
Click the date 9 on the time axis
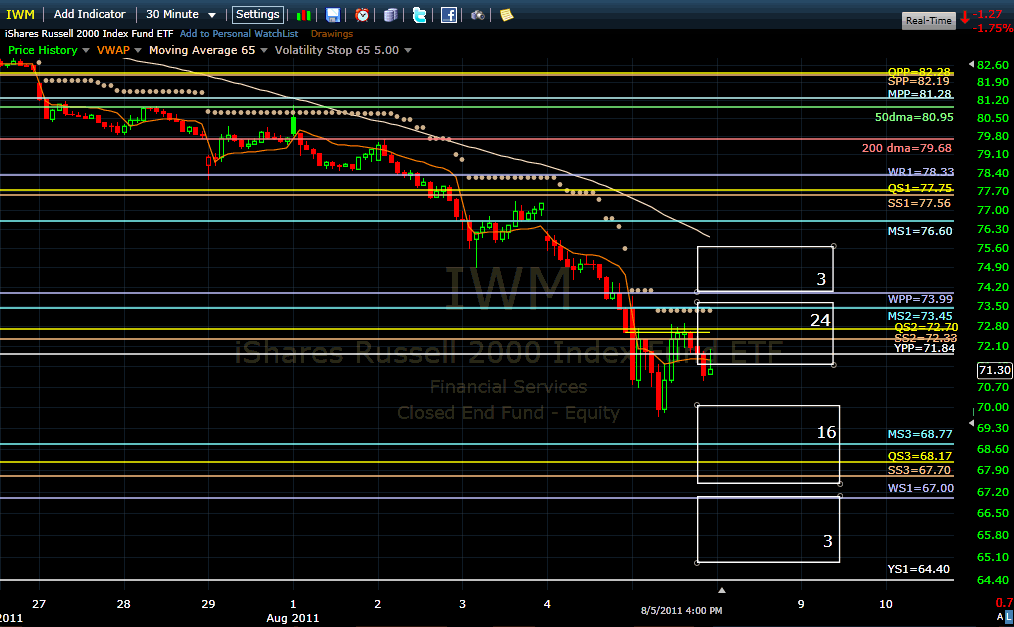(801, 604)
